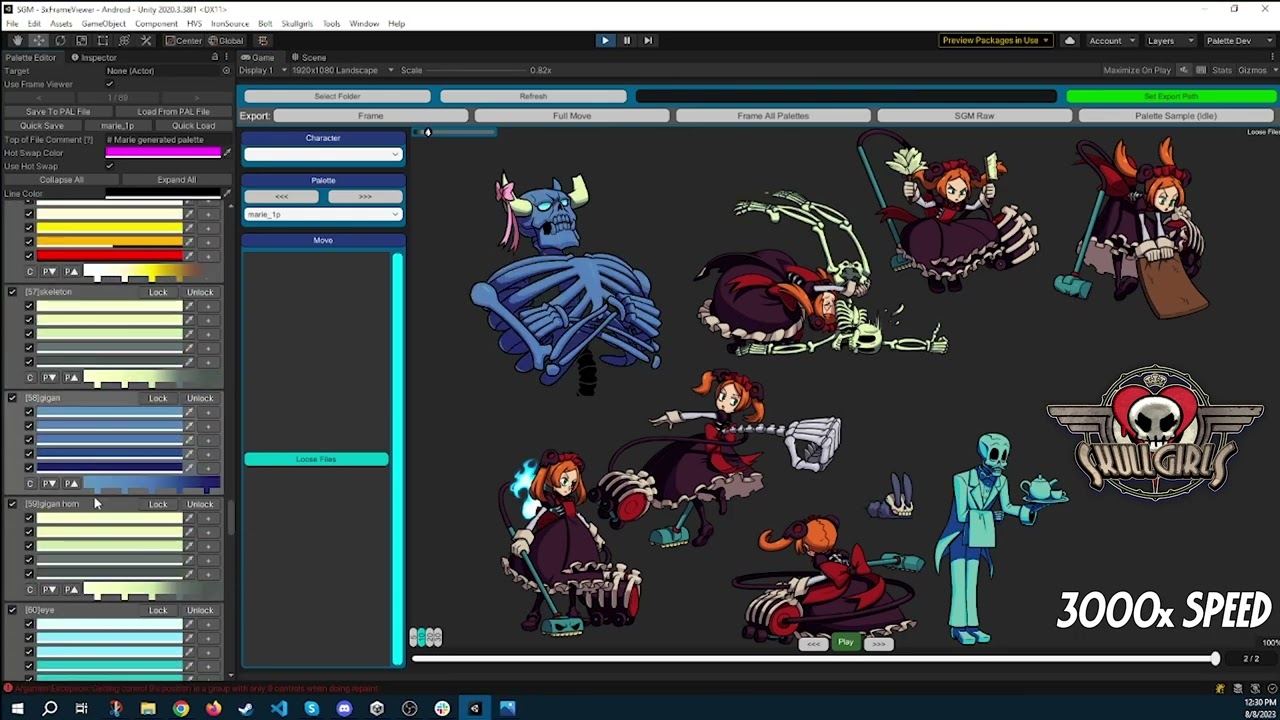This screenshot has width=1280, height=720.
Task: Click the Pause button in Unity's toolbar
Action: point(626,41)
